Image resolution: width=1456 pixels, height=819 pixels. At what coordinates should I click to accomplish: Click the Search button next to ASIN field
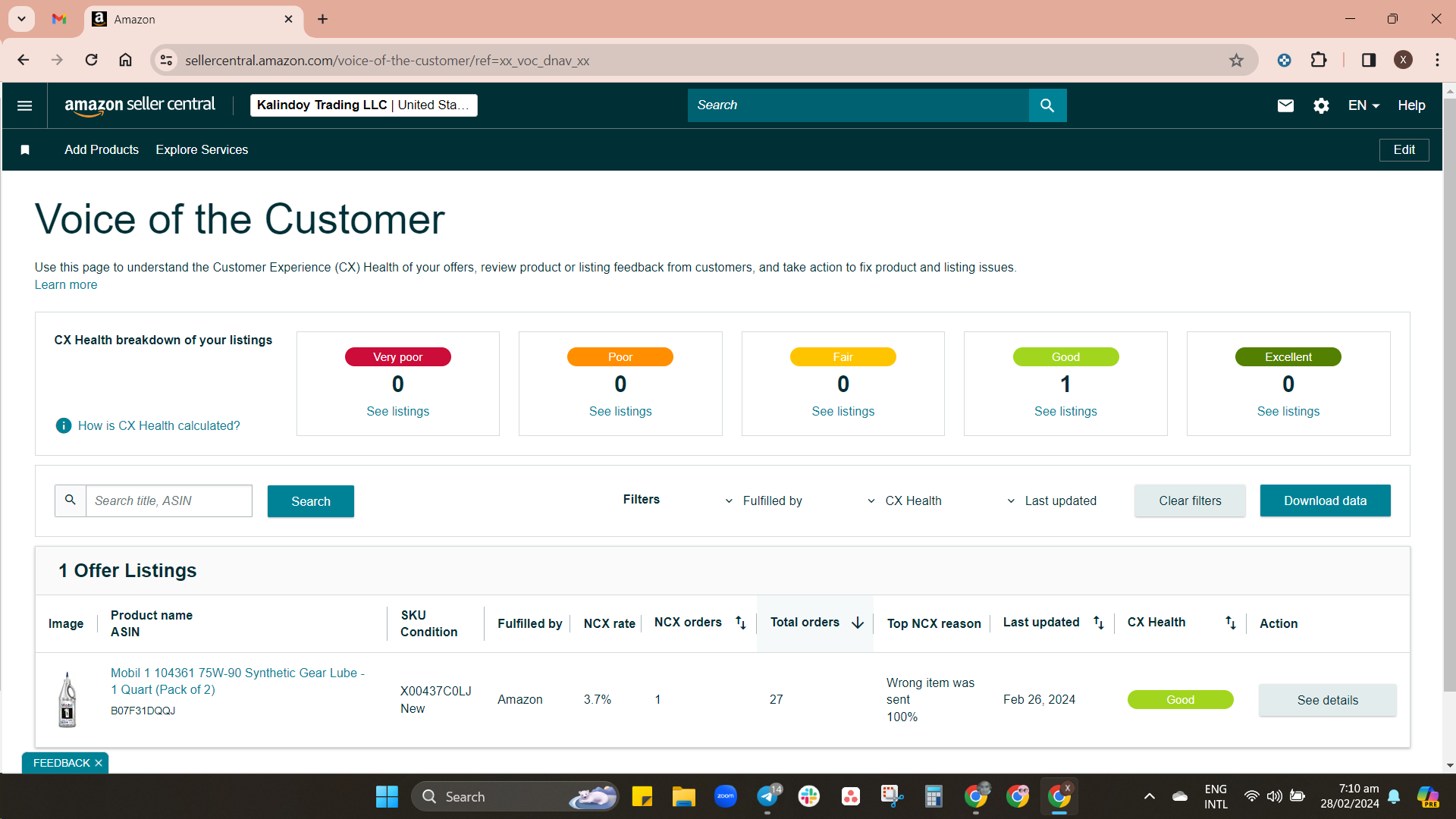tap(311, 501)
